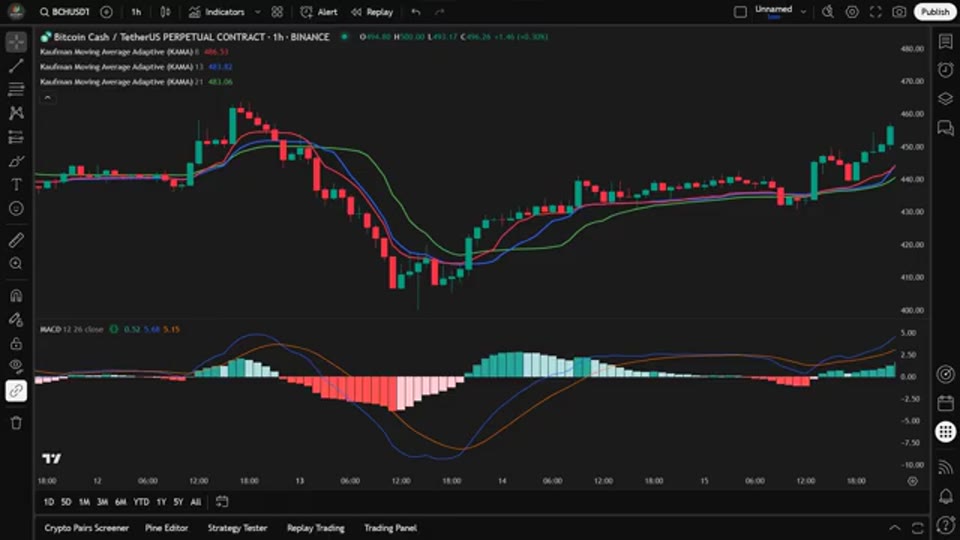Image resolution: width=960 pixels, height=540 pixels.
Task: Open quick search tool
Action: point(828,12)
